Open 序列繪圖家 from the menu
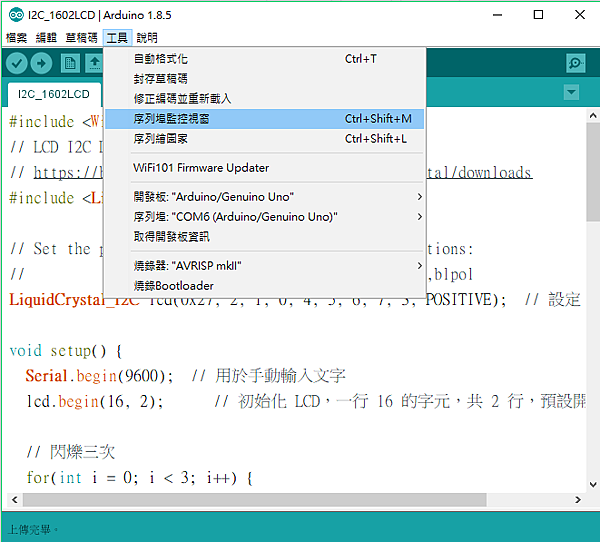Image resolution: width=600 pixels, height=542 pixels. (264, 139)
